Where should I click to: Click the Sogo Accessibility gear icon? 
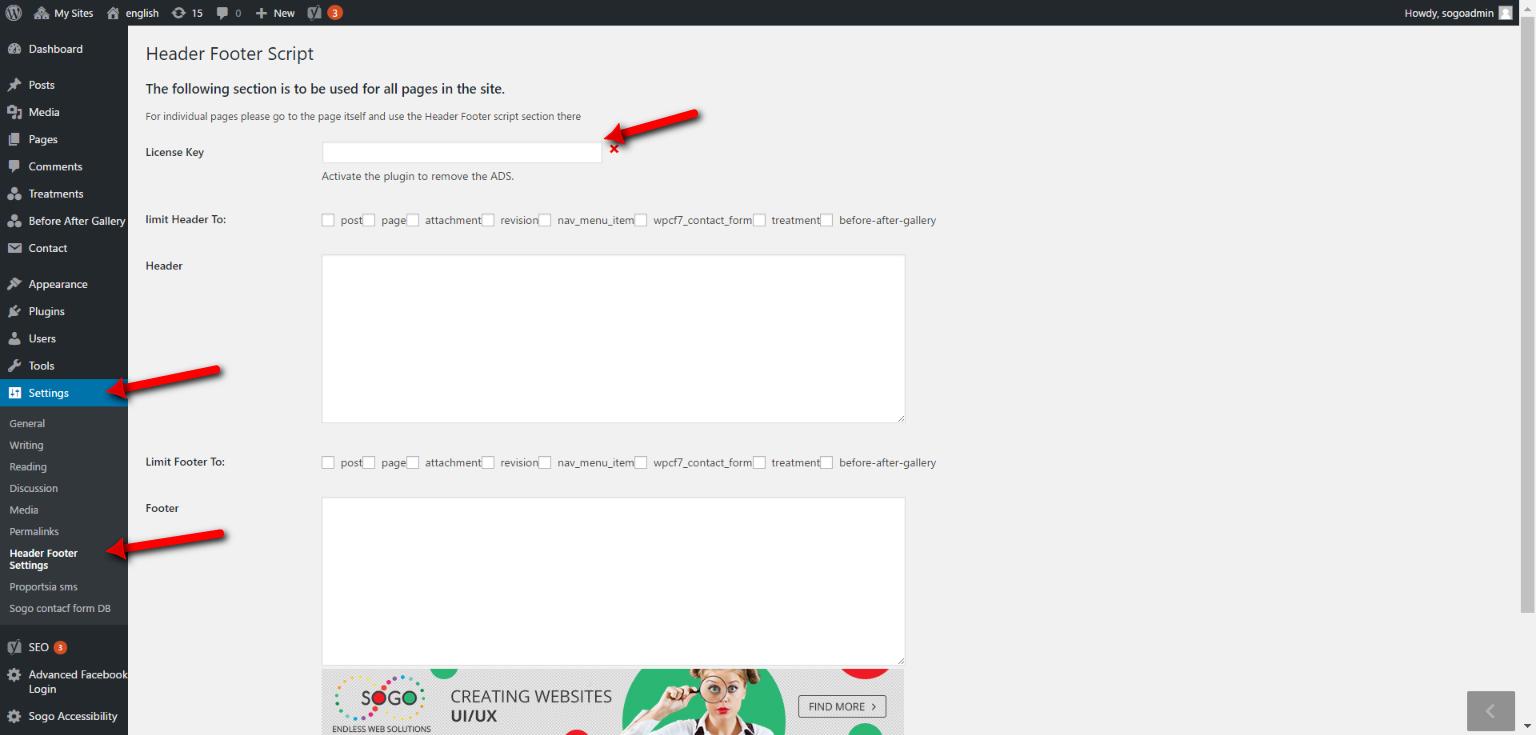click(x=14, y=716)
